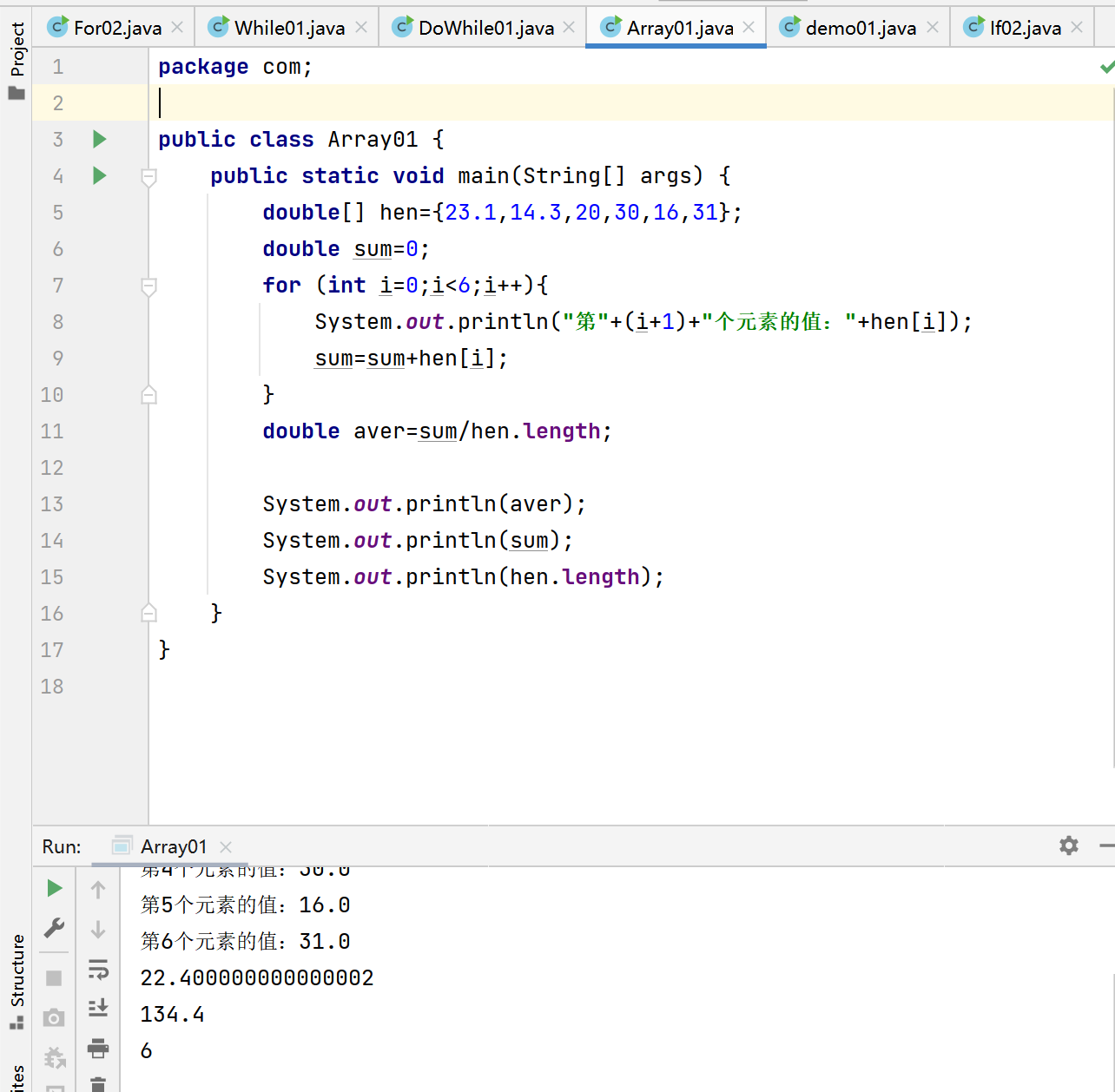This screenshot has width=1115, height=1092.
Task: Rerun Array01 with green play button
Action: (54, 888)
